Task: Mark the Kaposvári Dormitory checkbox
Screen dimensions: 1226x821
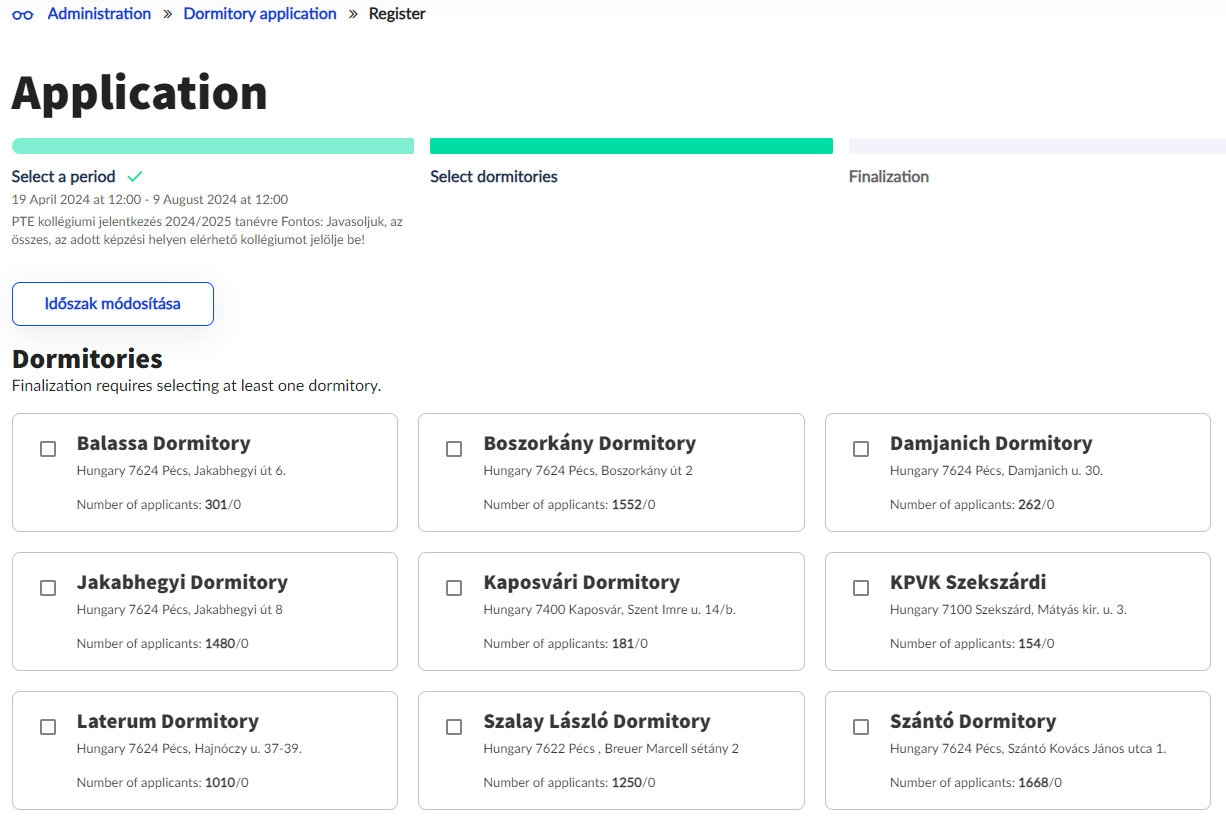Action: (x=454, y=588)
